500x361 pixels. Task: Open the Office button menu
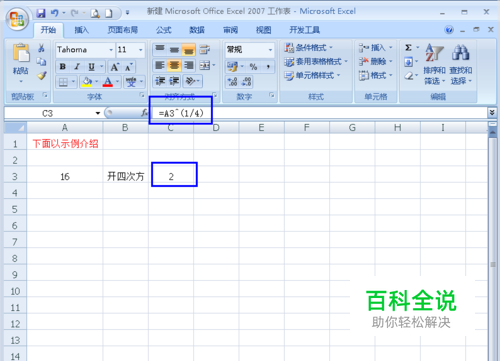[16, 19]
